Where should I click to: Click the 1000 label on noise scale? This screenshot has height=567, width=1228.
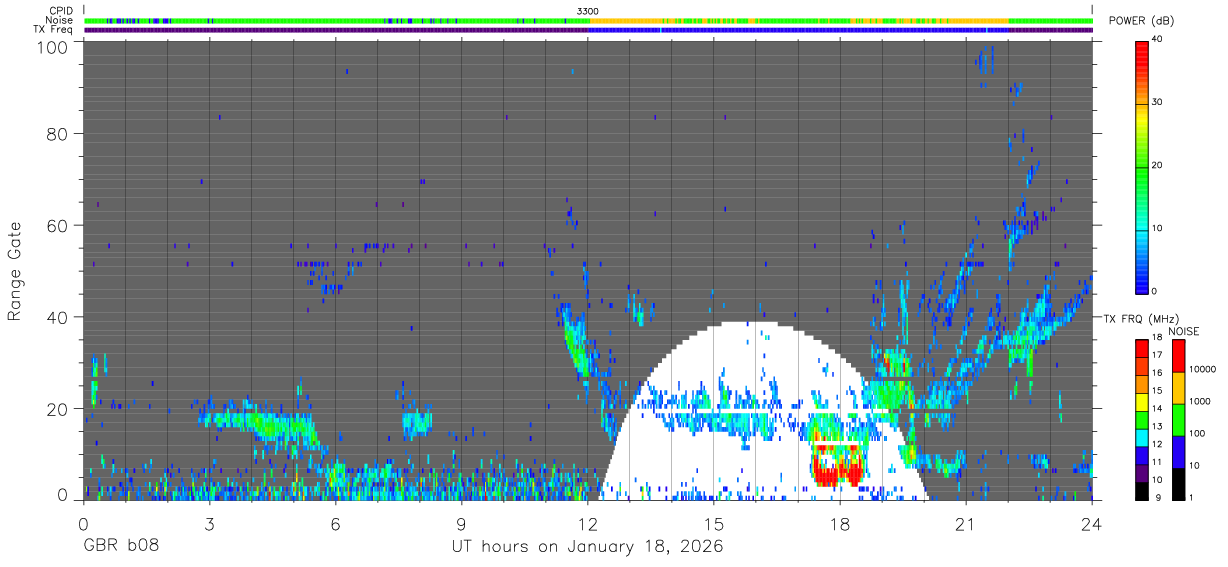click(1199, 402)
